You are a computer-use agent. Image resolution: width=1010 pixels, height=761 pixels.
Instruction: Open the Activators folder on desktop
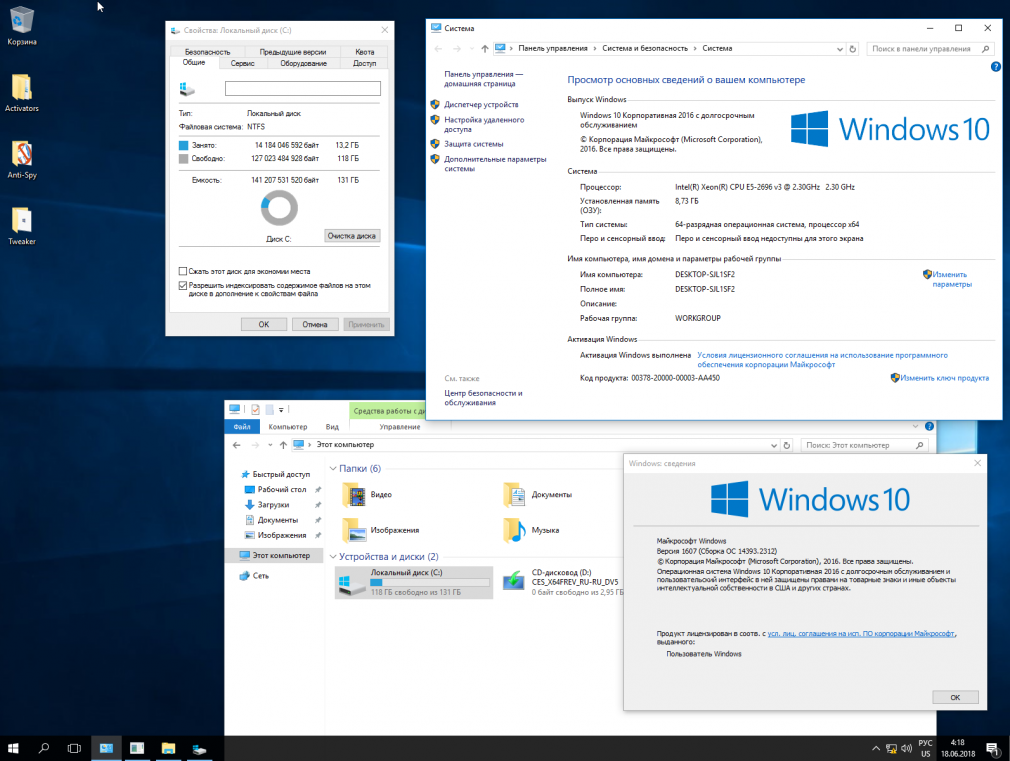click(22, 93)
